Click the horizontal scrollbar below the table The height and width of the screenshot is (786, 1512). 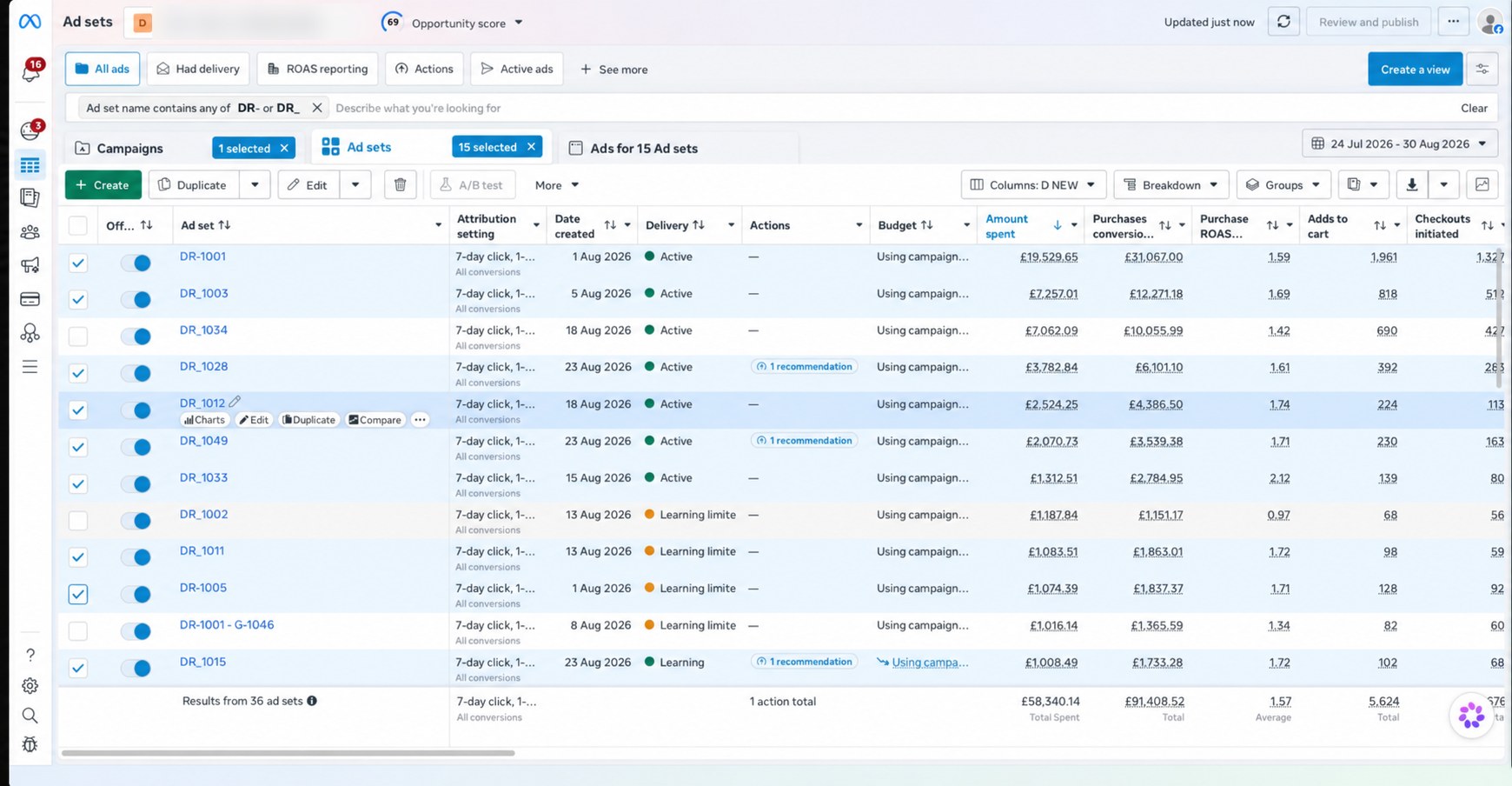(288, 753)
